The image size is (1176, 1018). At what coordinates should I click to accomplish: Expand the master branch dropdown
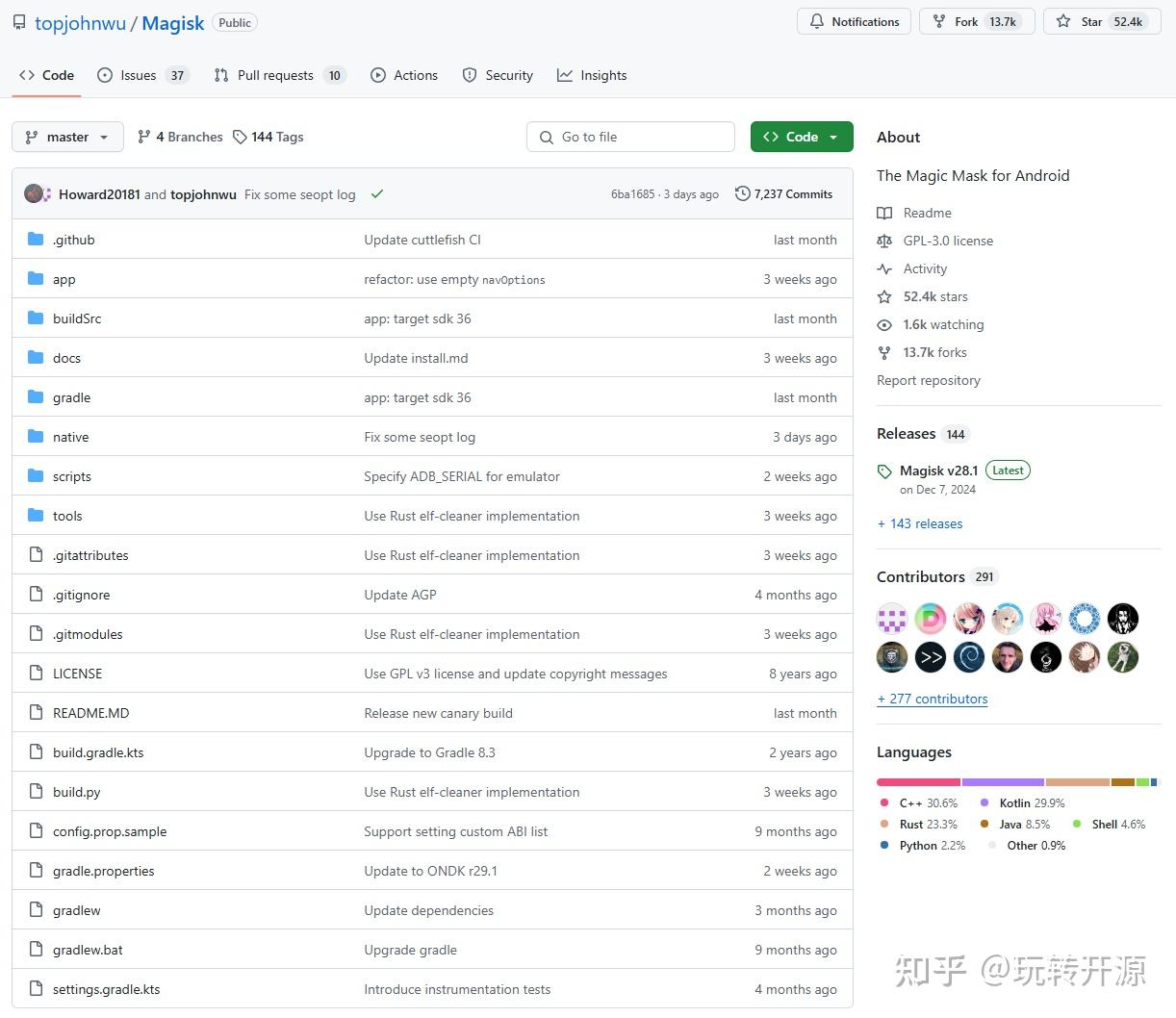point(67,137)
